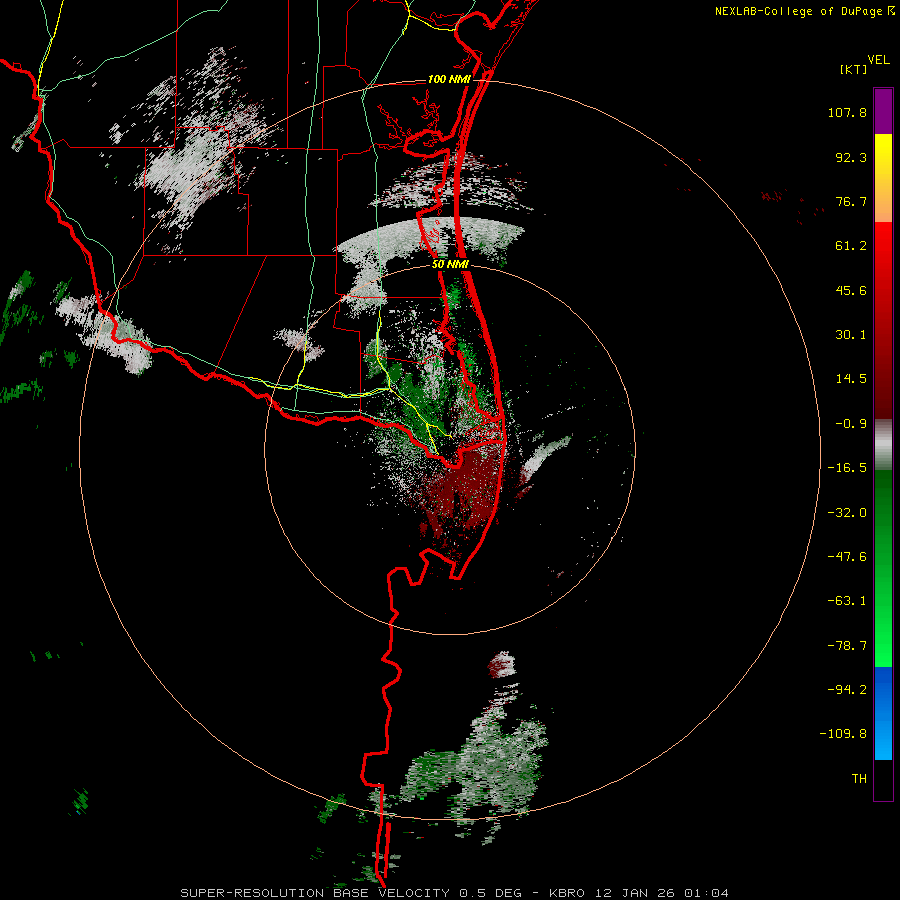This screenshot has height=900, width=900.
Task: Click the VEL legend title
Action: tap(878, 60)
